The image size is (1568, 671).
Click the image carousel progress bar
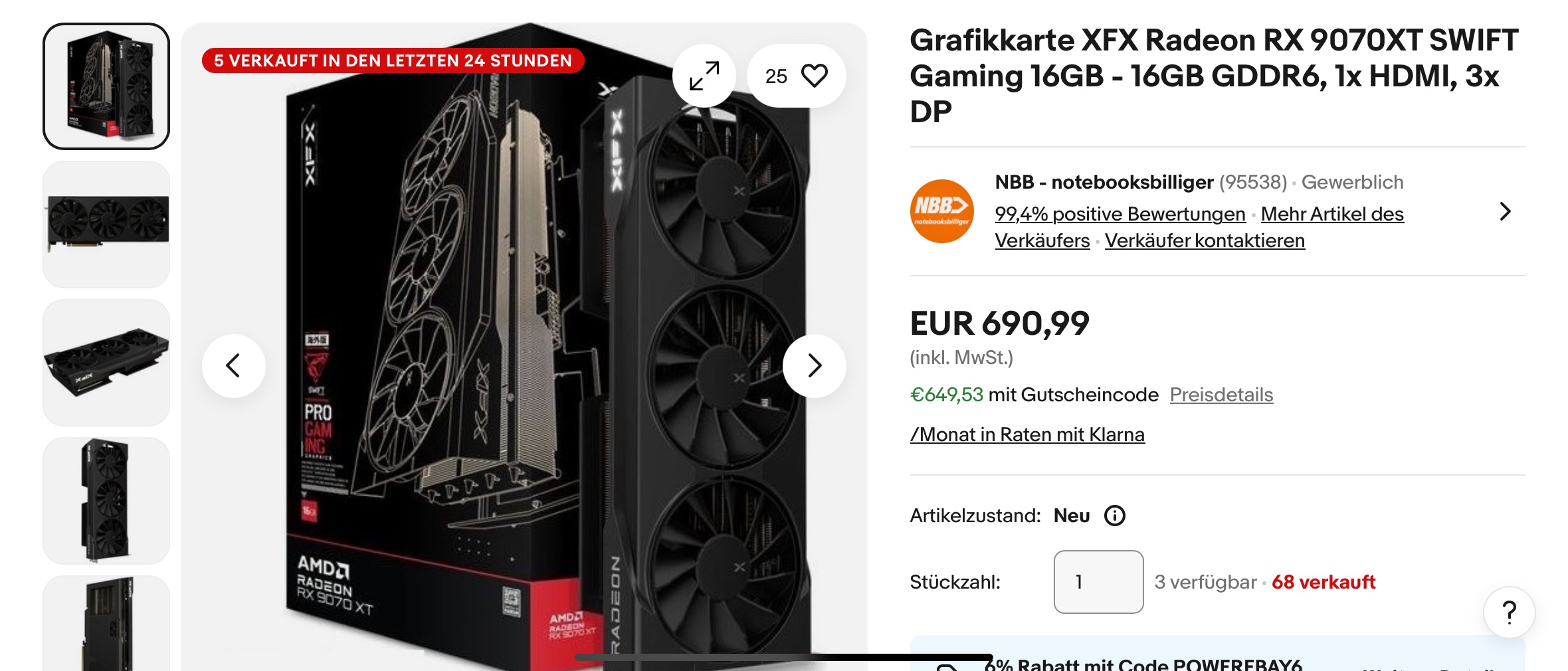(784, 657)
